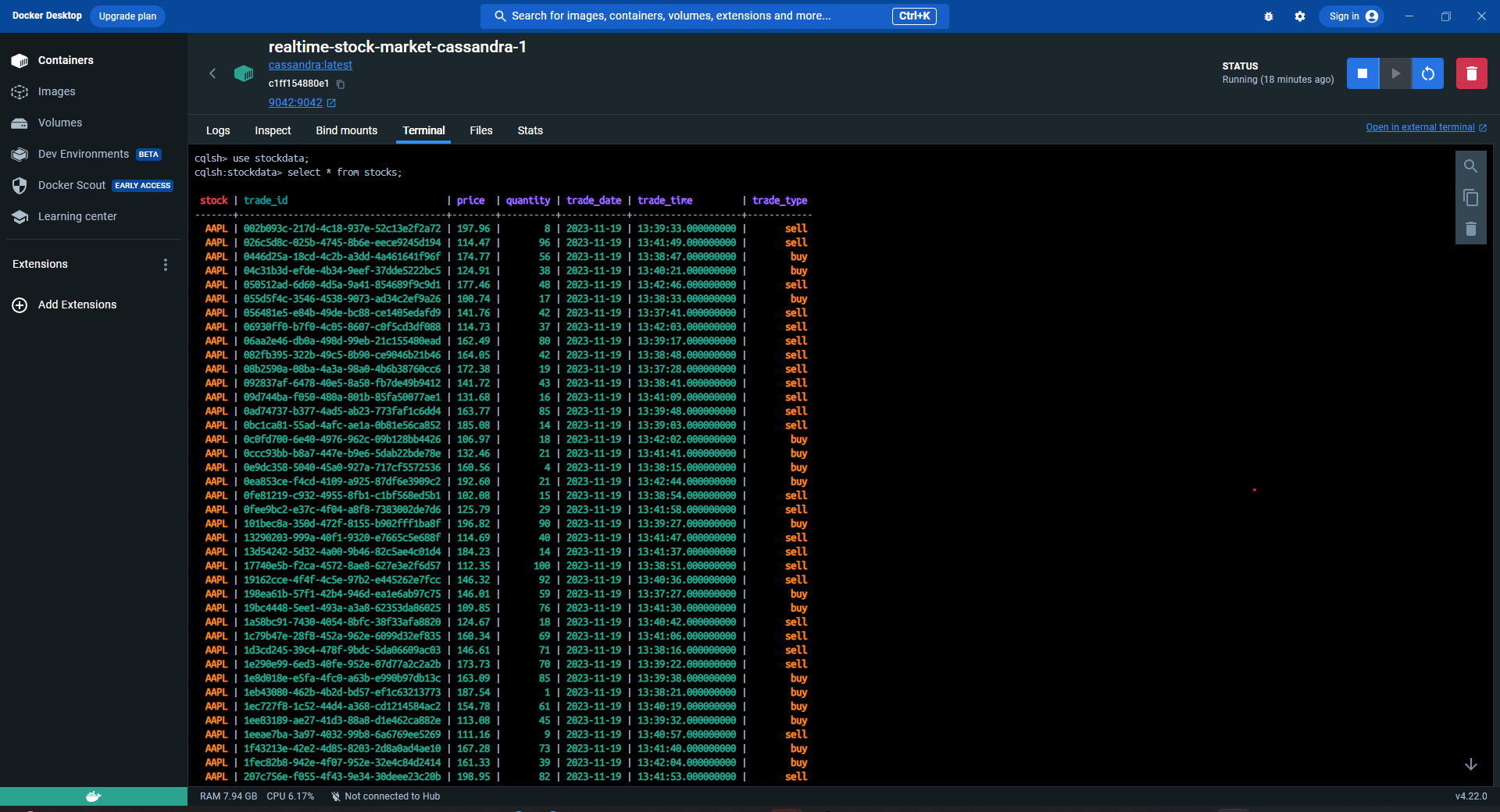Open the Files tab

click(481, 130)
